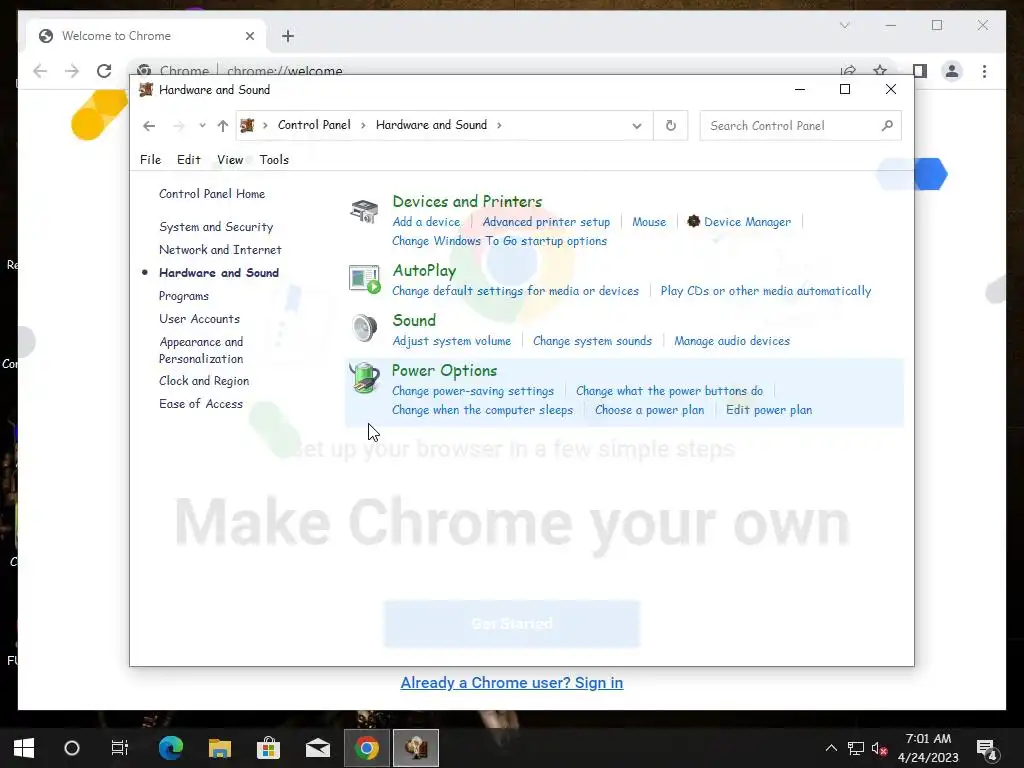
Task: Open the Tools menu
Action: [274, 159]
